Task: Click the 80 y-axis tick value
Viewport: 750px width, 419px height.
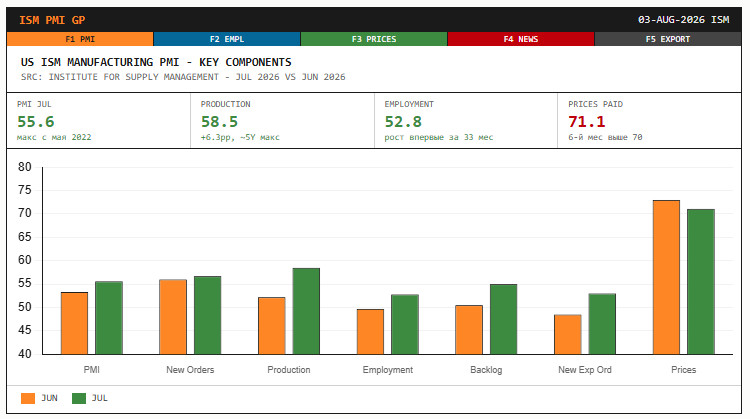Action: click(x=25, y=167)
